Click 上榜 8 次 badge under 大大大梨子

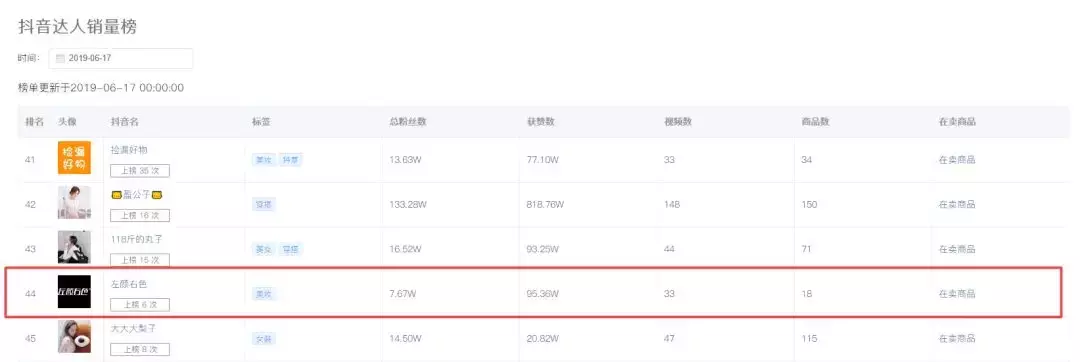(x=140, y=350)
